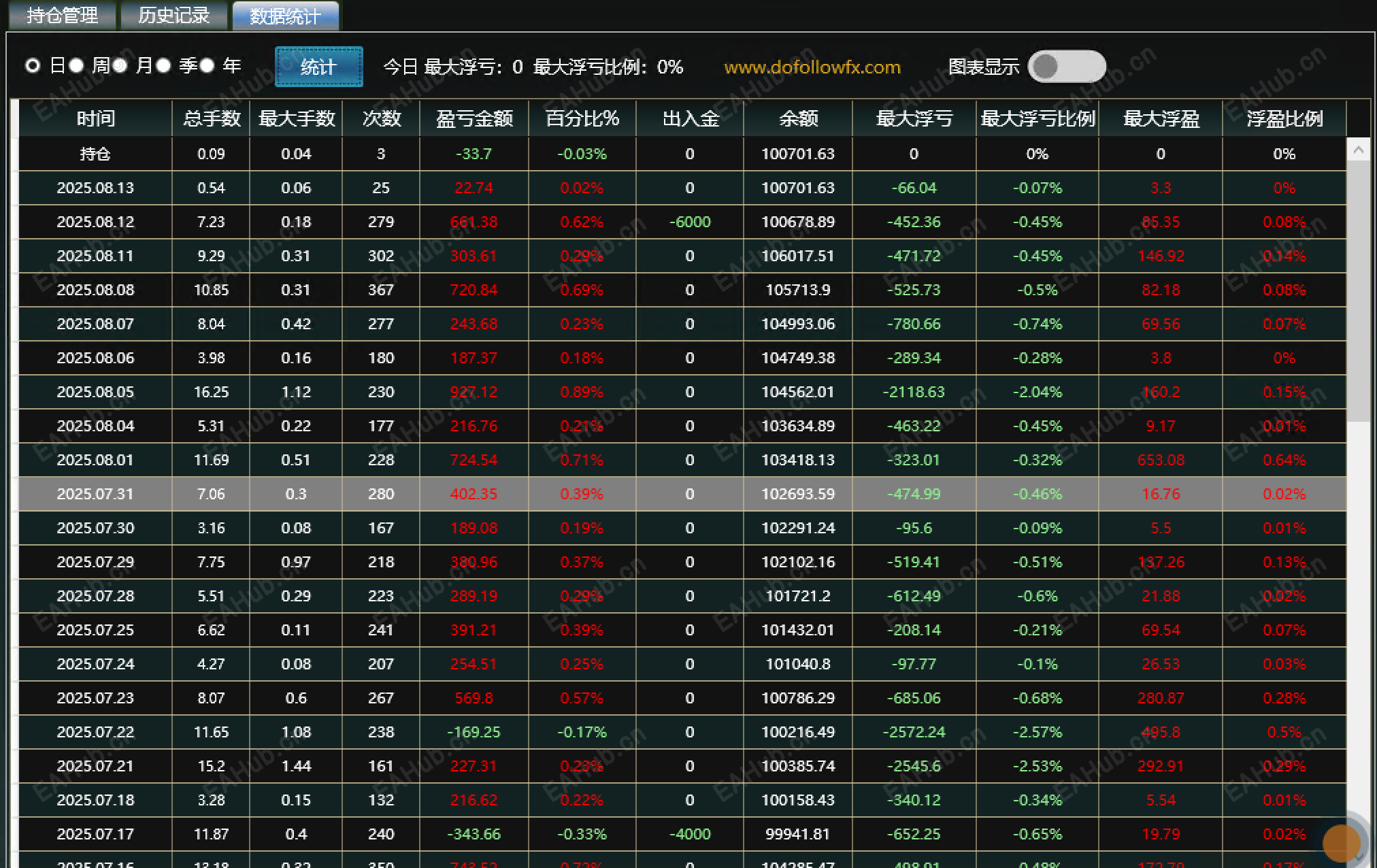Click the 时间 column header

click(95, 119)
